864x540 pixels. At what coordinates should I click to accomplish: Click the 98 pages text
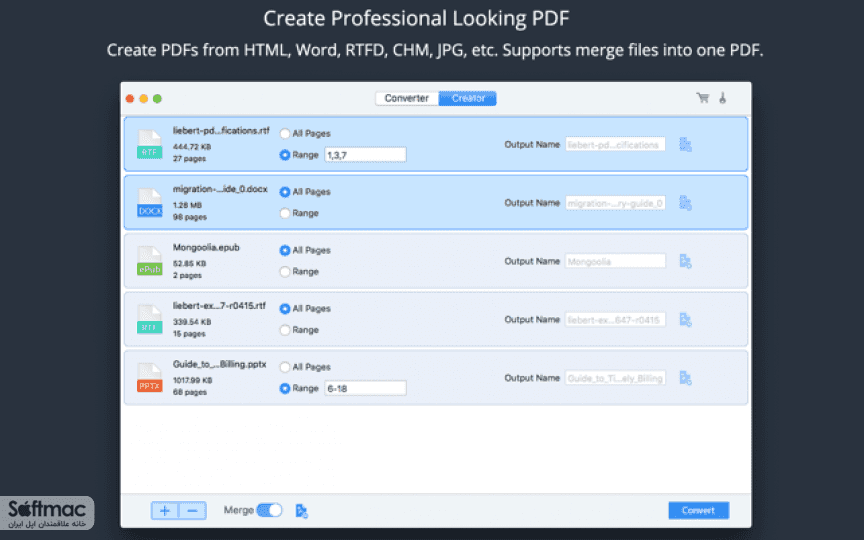[190, 217]
